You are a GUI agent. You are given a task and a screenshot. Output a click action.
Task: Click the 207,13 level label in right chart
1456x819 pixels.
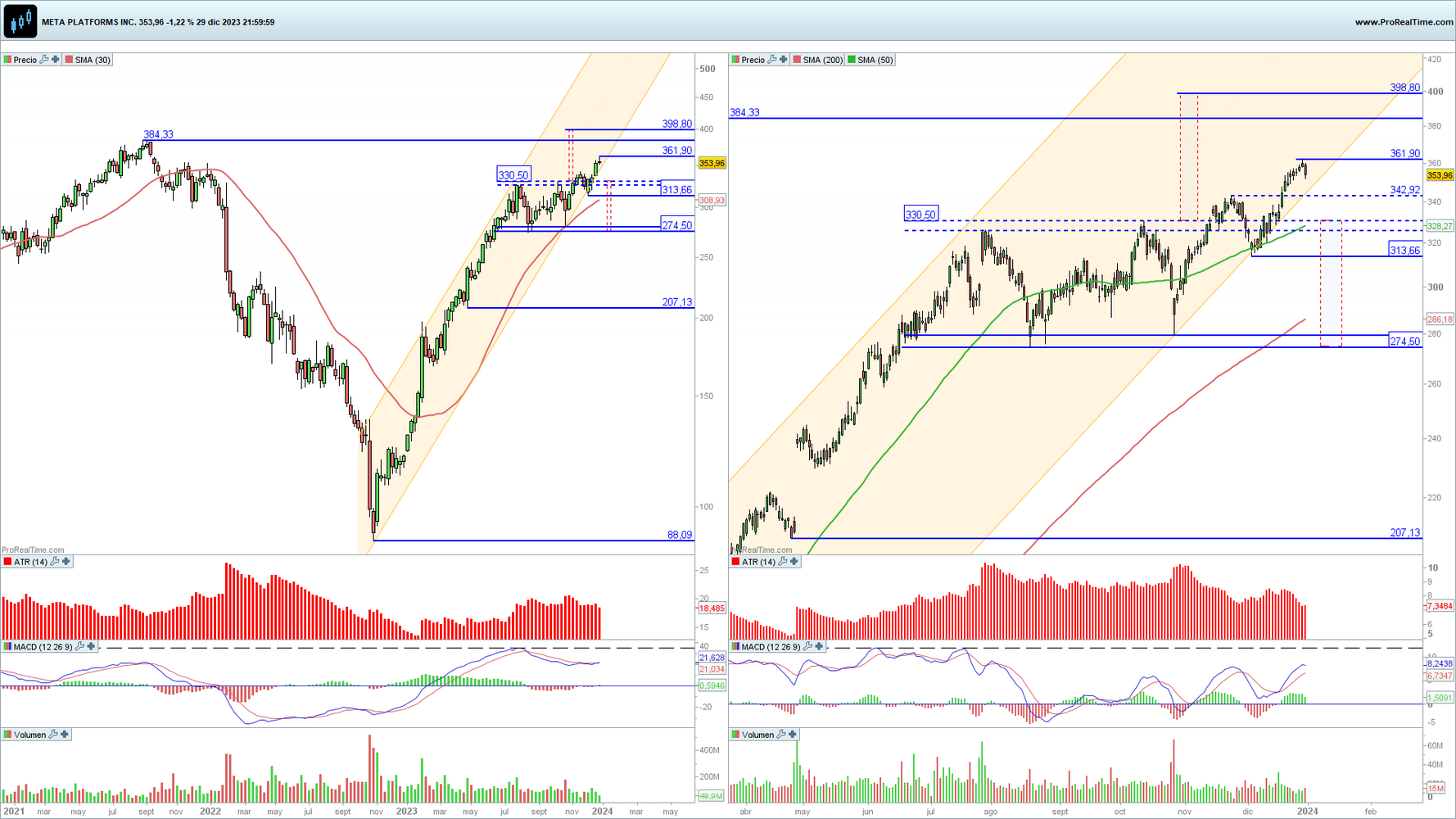point(1405,532)
